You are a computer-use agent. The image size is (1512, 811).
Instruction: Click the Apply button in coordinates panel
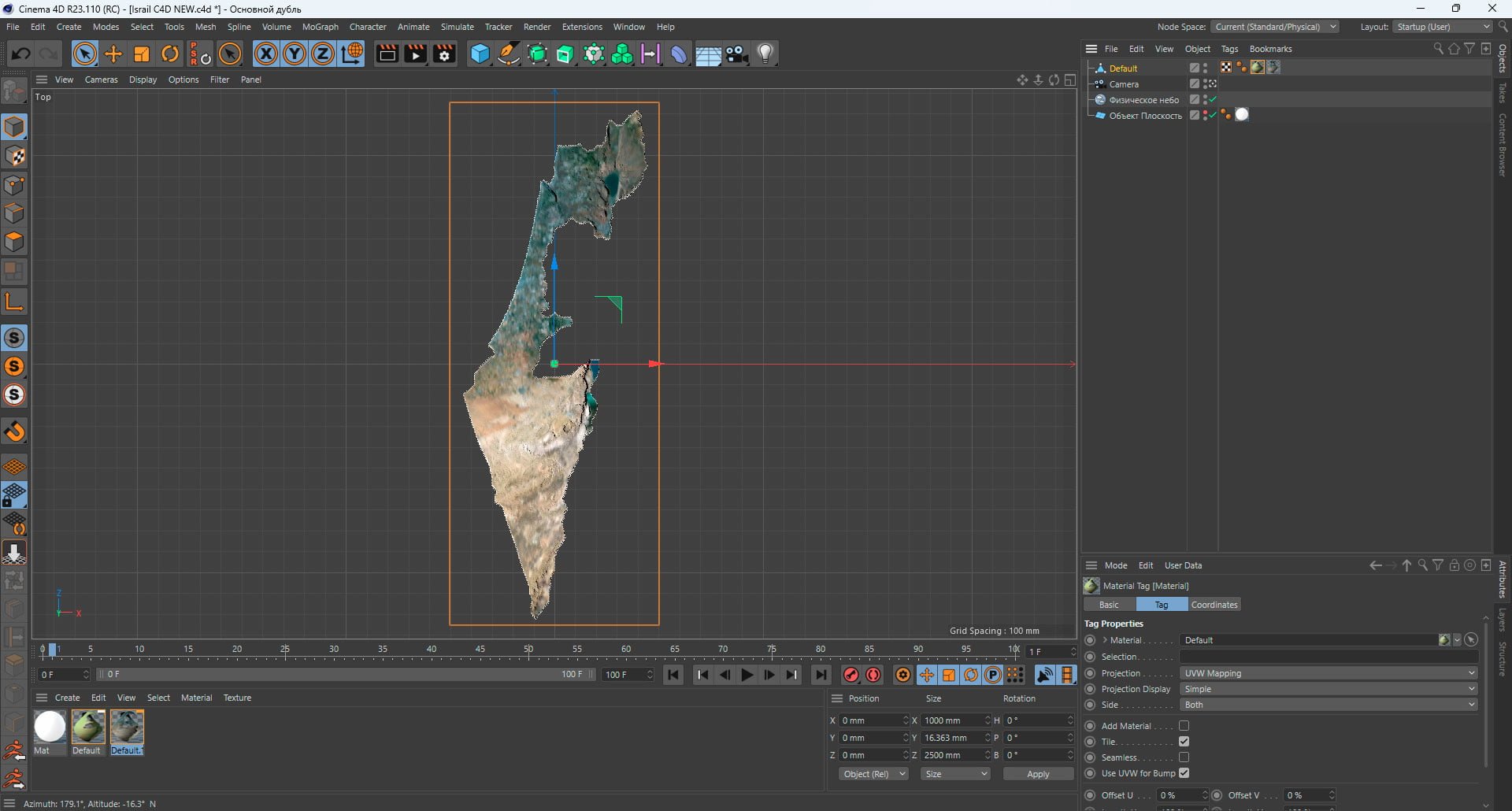click(x=1038, y=774)
